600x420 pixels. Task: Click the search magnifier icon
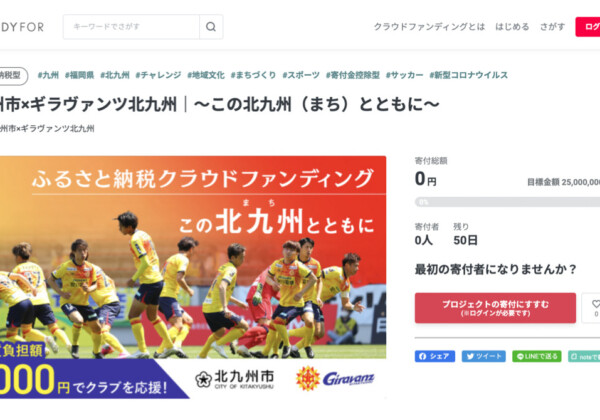211,27
